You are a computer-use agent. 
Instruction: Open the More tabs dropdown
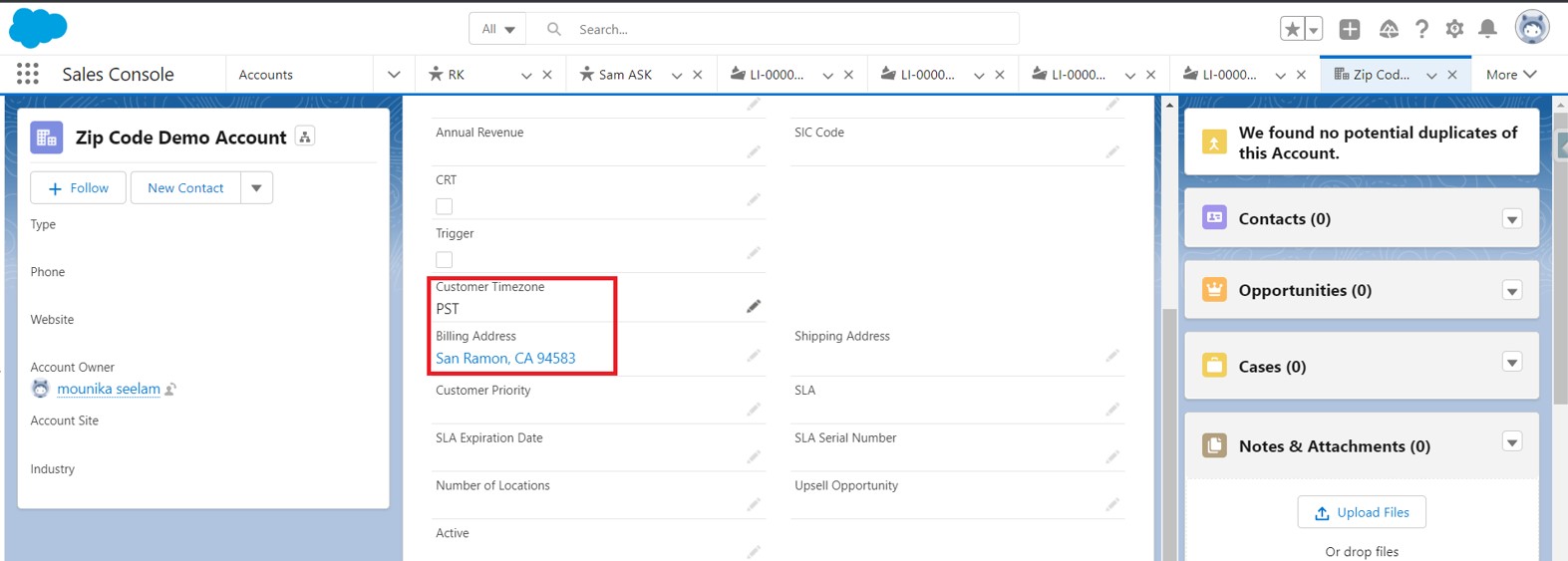pos(1511,75)
